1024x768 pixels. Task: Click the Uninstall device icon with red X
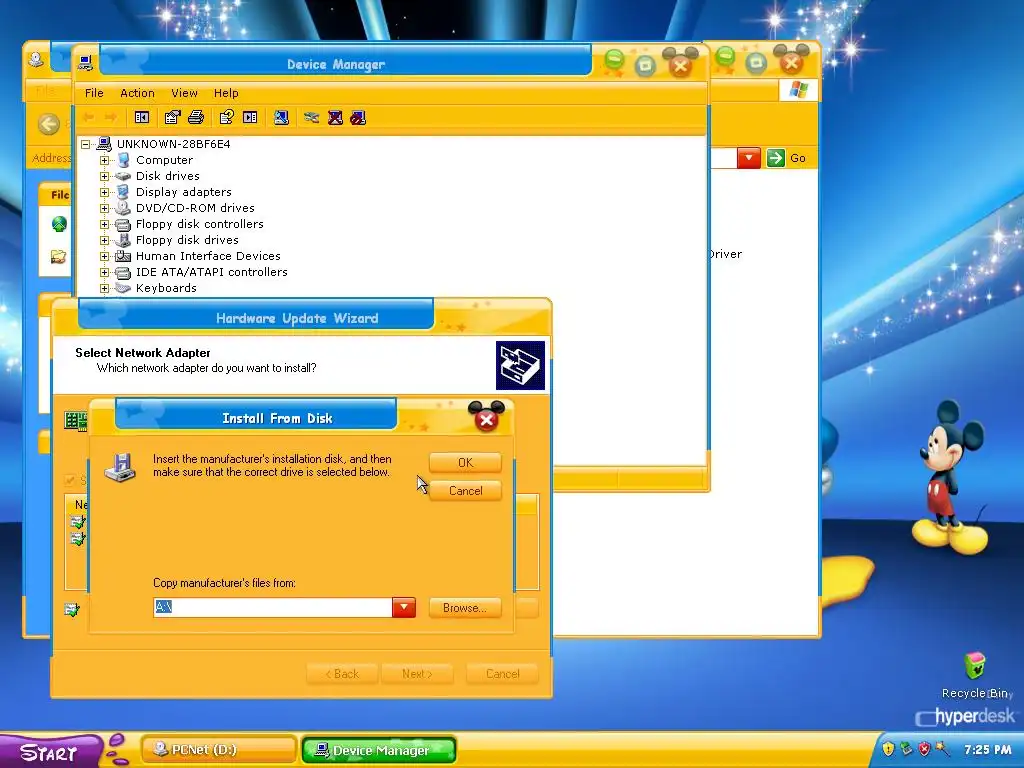(335, 118)
